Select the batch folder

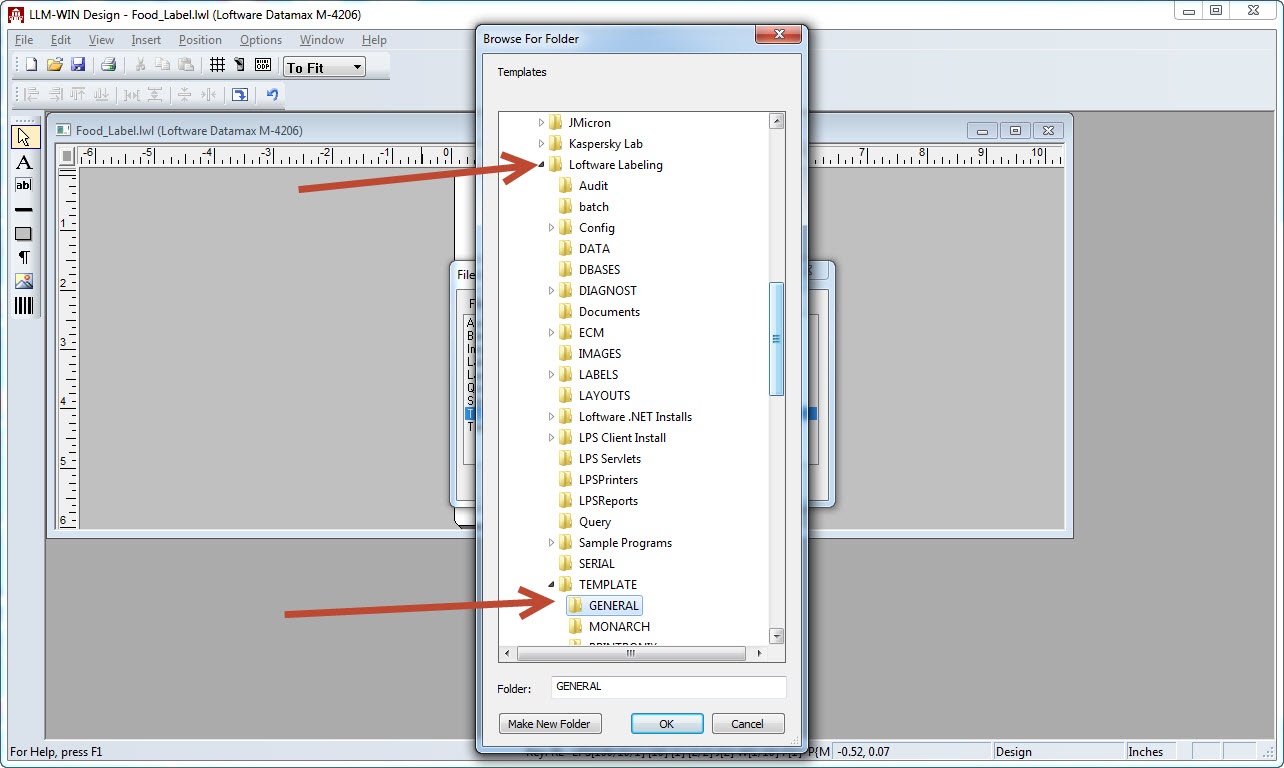594,207
